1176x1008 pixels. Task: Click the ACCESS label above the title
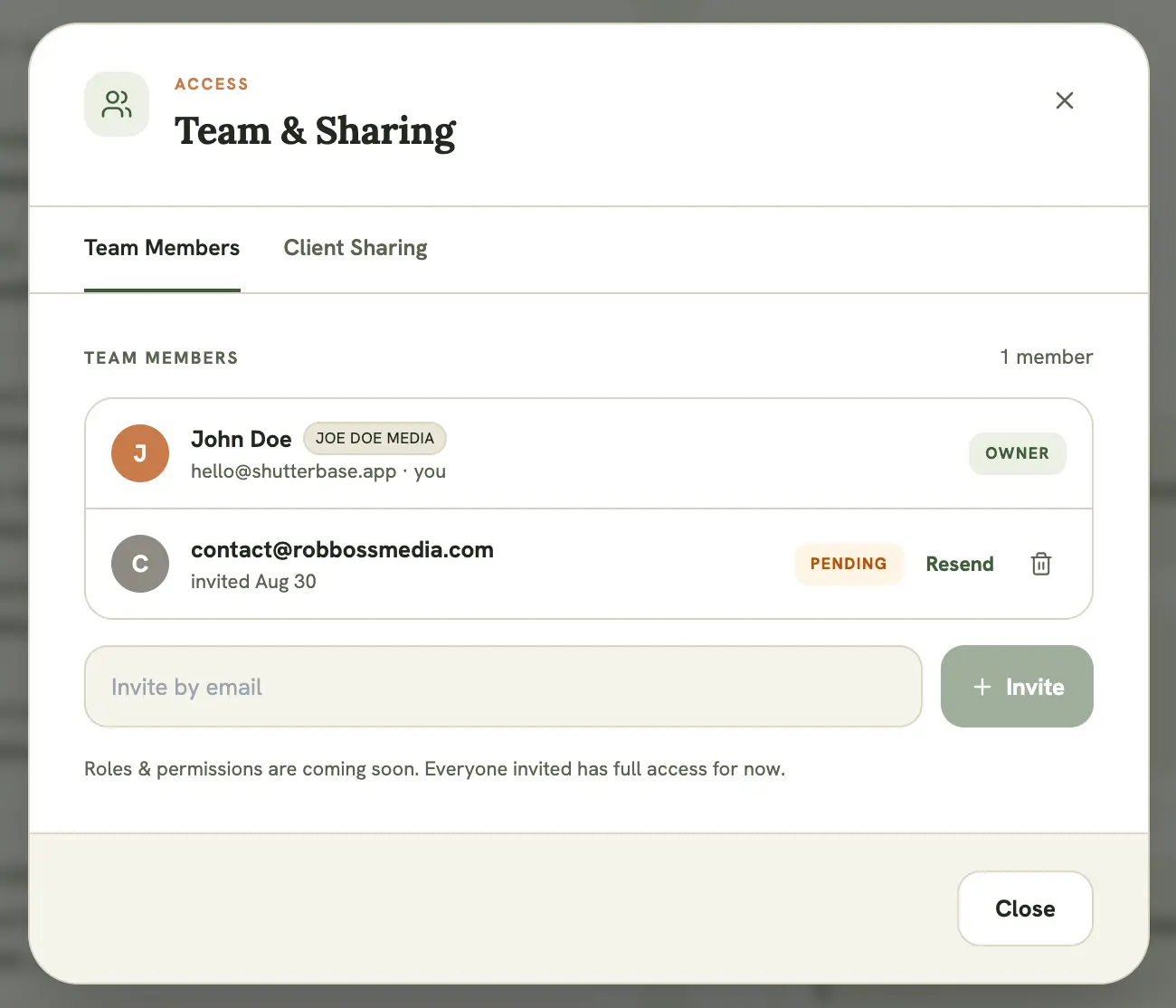[x=212, y=84]
